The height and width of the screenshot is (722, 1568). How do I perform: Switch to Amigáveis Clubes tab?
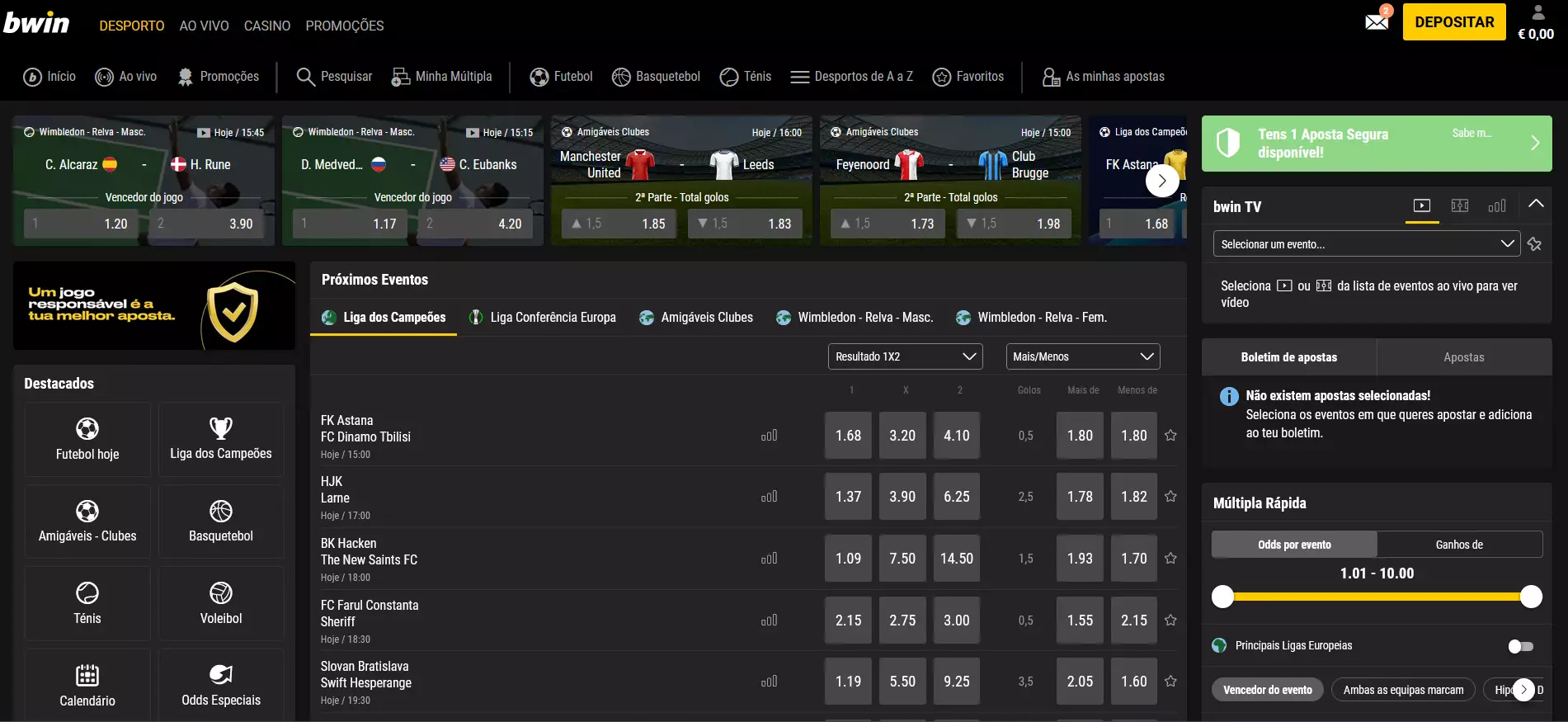tap(696, 318)
